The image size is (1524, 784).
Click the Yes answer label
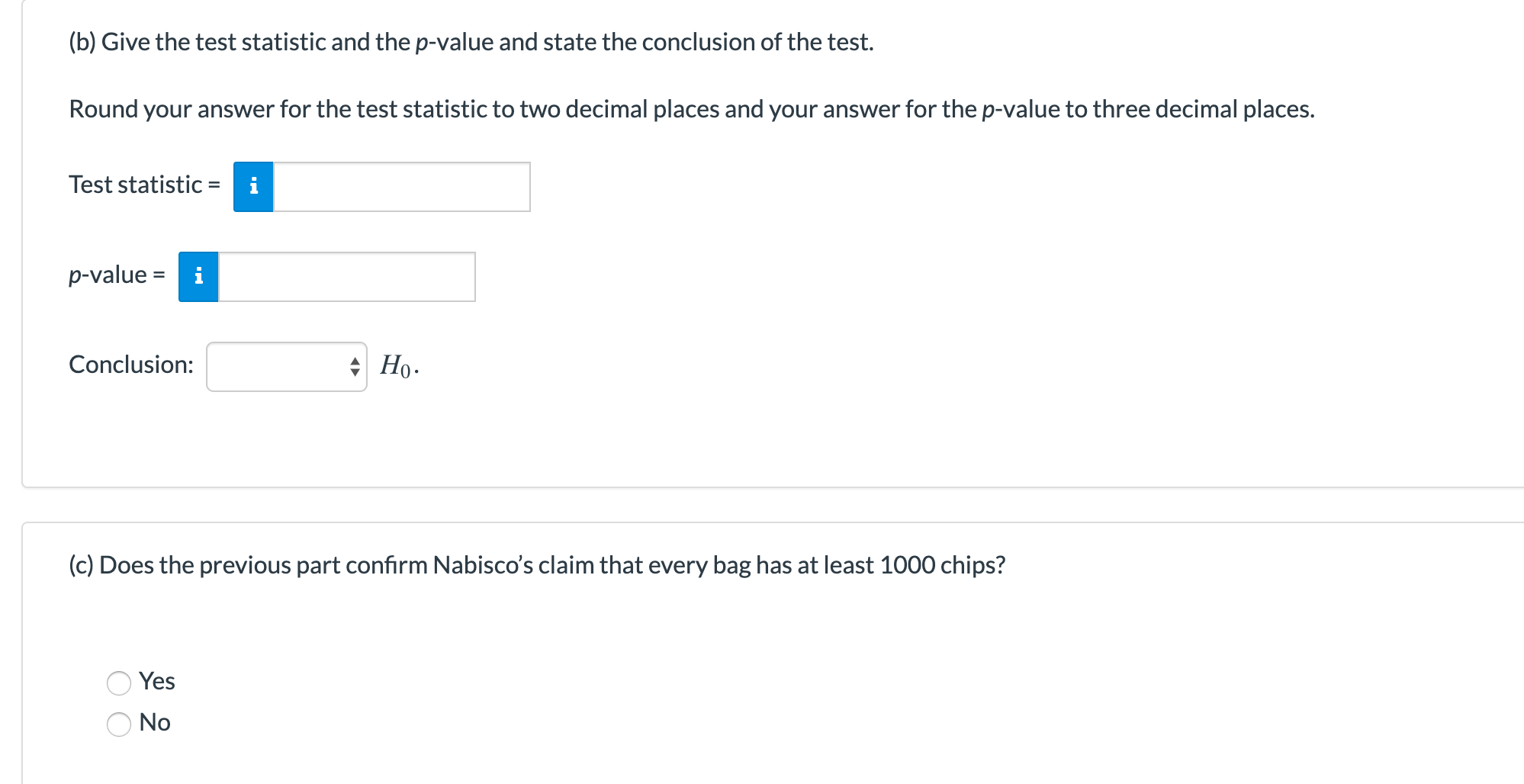tap(157, 681)
